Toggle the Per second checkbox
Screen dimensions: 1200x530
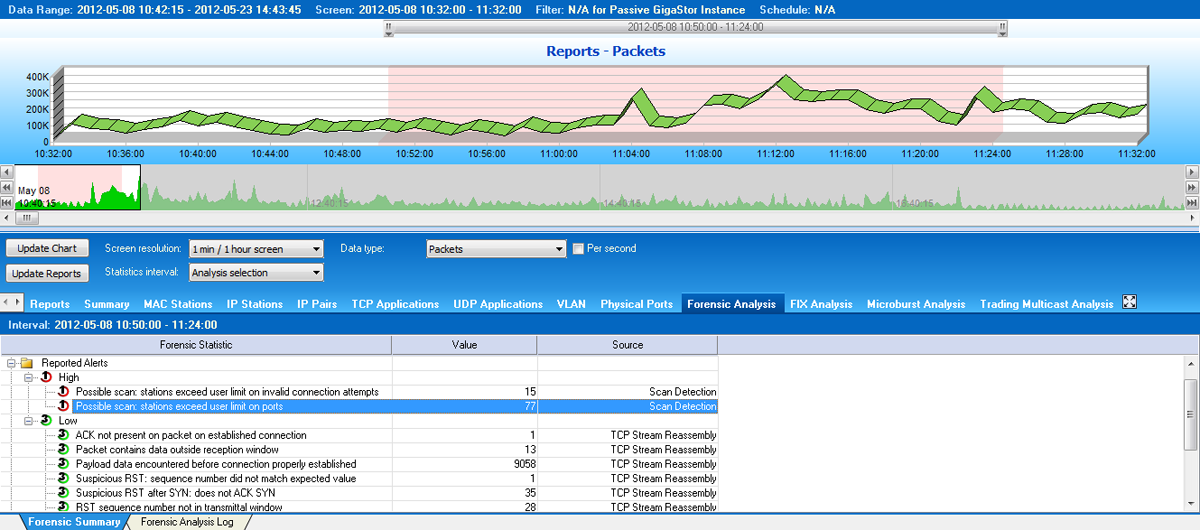pos(578,249)
